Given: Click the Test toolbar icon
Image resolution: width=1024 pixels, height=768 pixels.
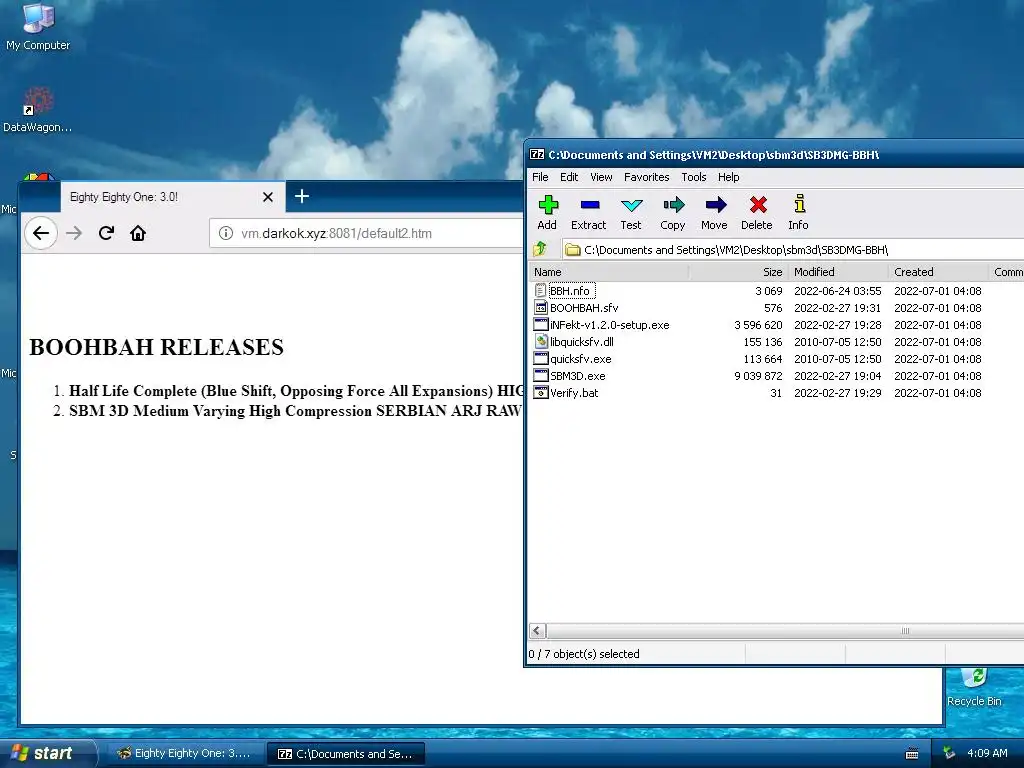Looking at the screenshot, I should tap(630, 213).
